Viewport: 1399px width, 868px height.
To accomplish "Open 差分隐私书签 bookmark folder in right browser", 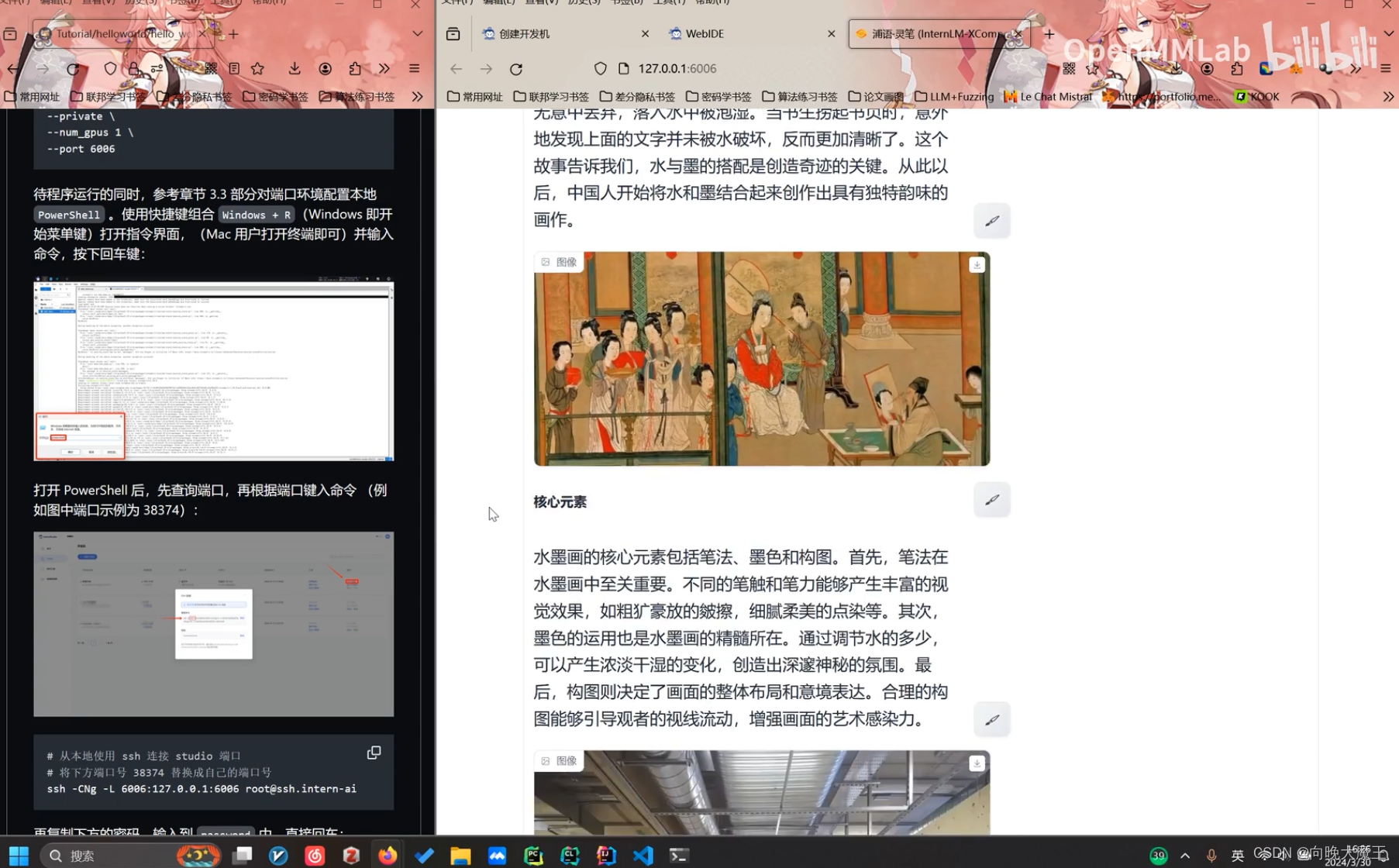I will coord(637,97).
